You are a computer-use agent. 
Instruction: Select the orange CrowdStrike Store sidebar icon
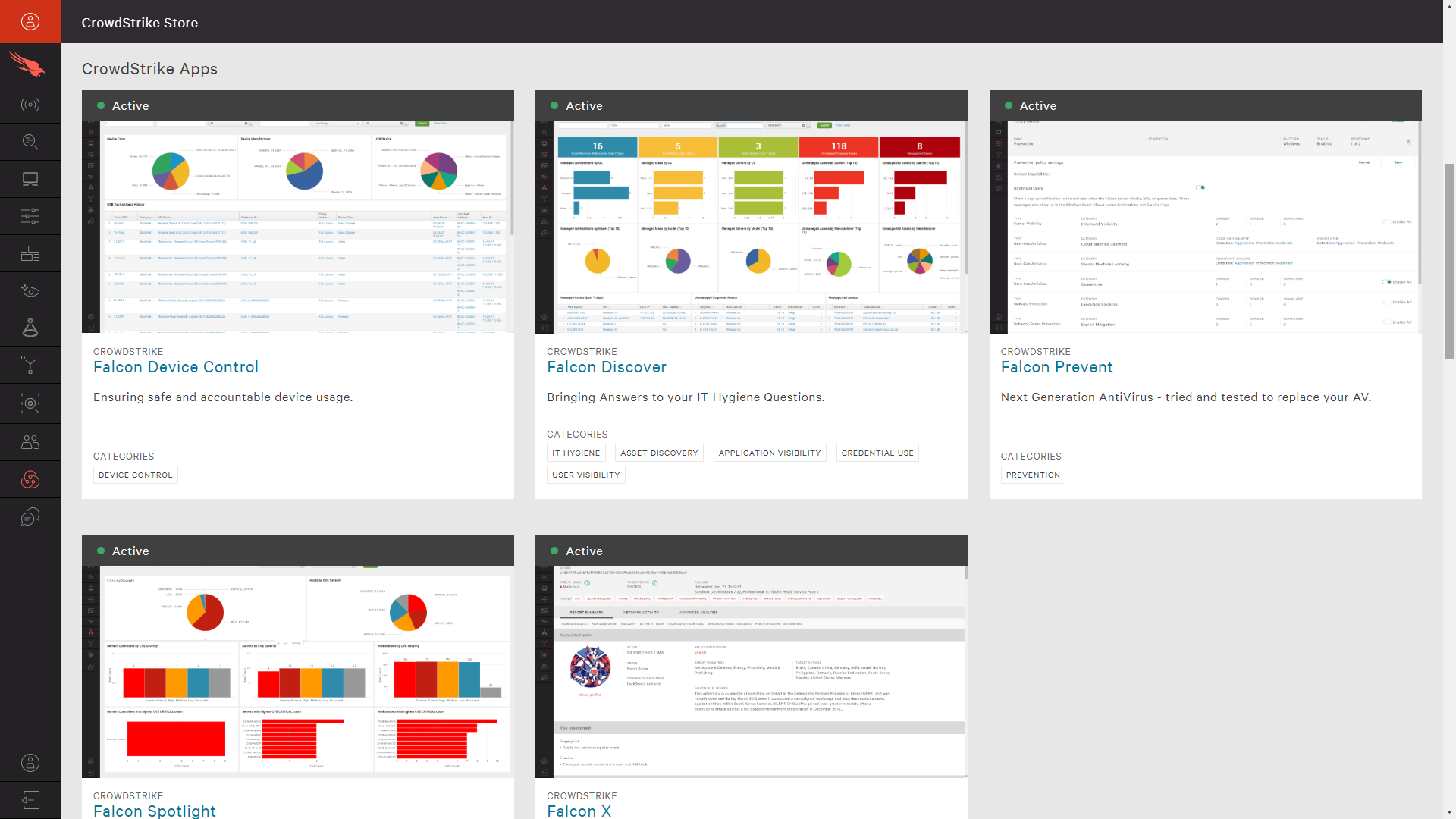pos(30,479)
